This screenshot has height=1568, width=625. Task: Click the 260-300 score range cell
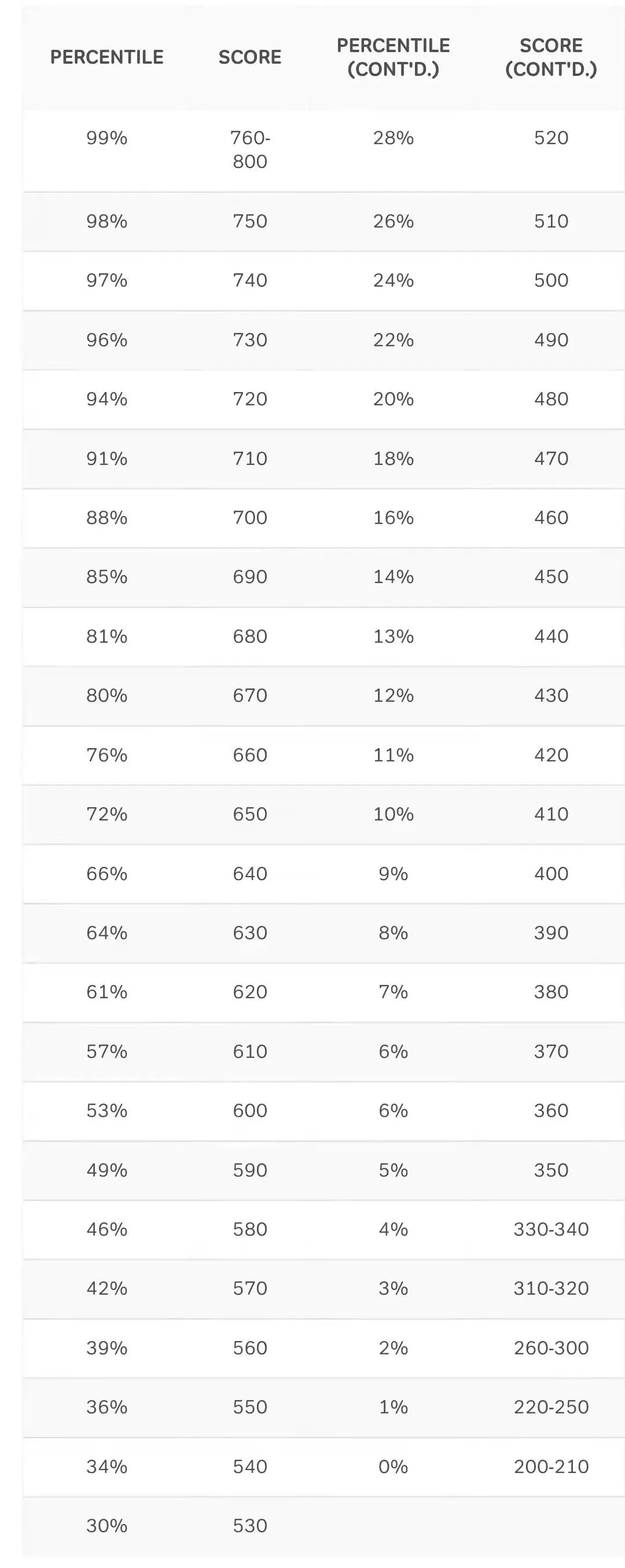(551, 1347)
